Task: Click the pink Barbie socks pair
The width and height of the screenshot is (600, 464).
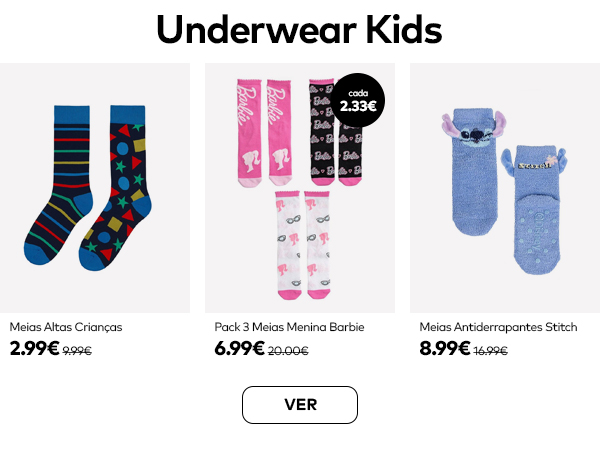Action: (x=264, y=133)
